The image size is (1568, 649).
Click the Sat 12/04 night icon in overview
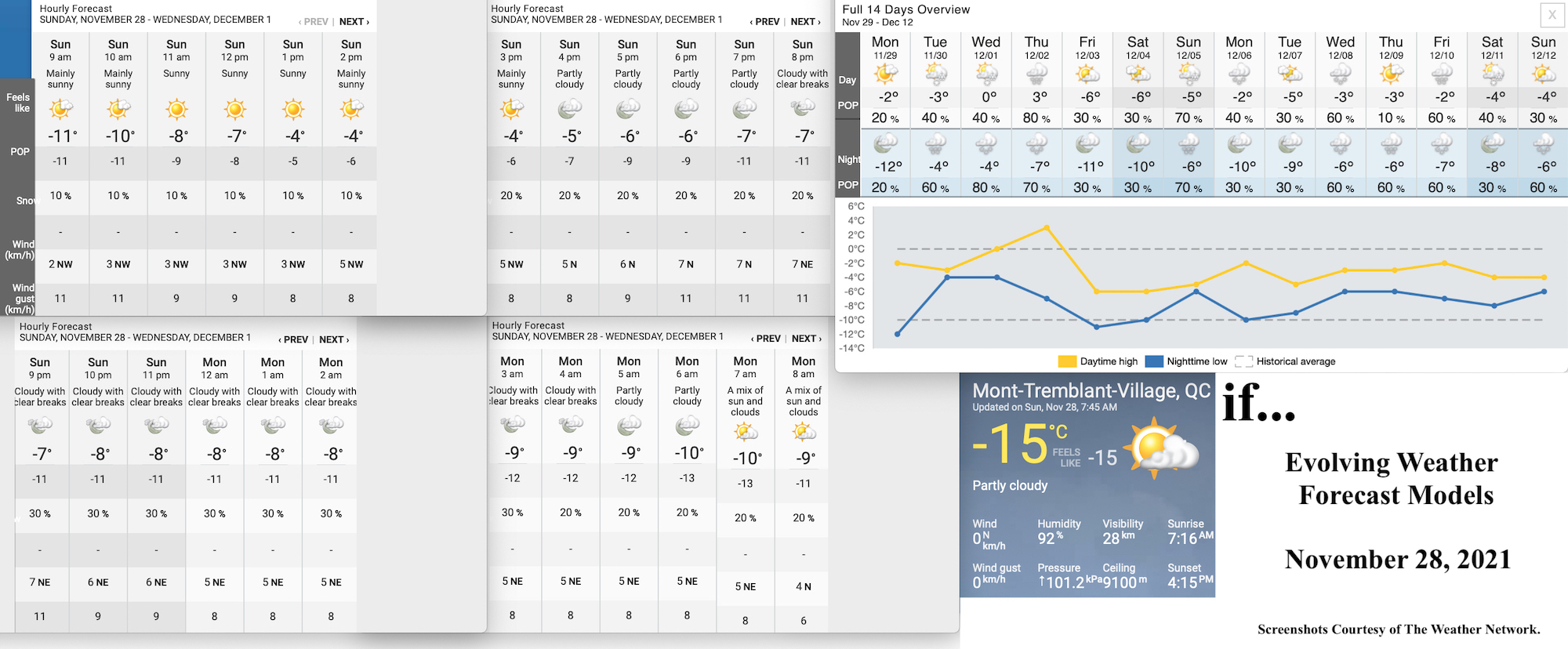coord(1138,143)
